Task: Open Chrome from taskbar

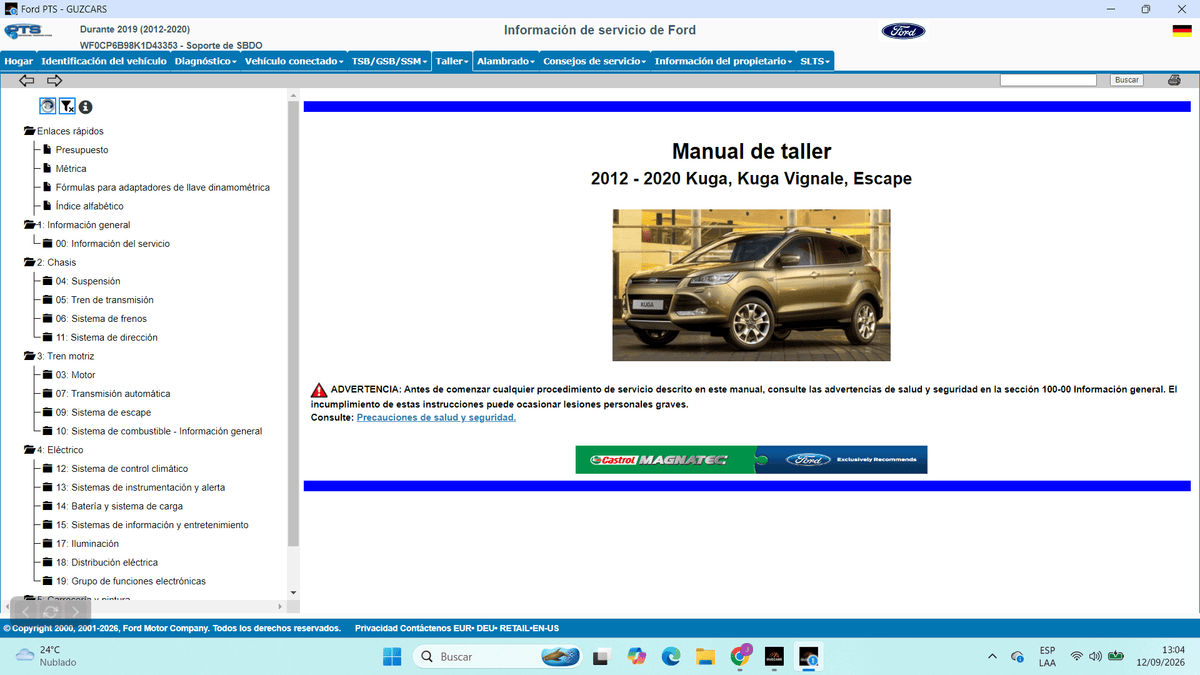Action: (741, 656)
